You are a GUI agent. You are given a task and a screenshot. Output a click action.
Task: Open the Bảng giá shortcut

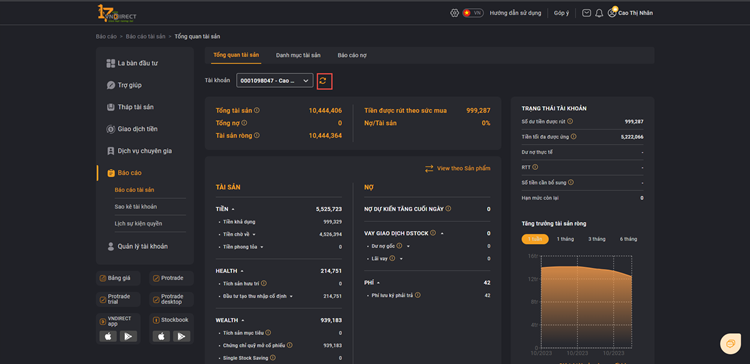click(119, 278)
